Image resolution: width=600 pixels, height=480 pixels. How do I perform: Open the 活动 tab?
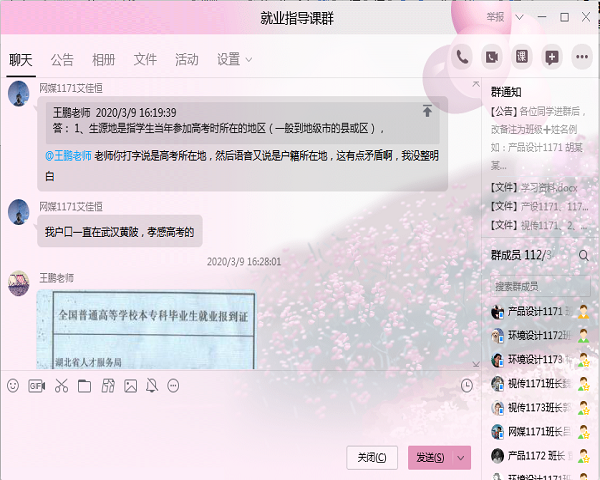point(187,60)
